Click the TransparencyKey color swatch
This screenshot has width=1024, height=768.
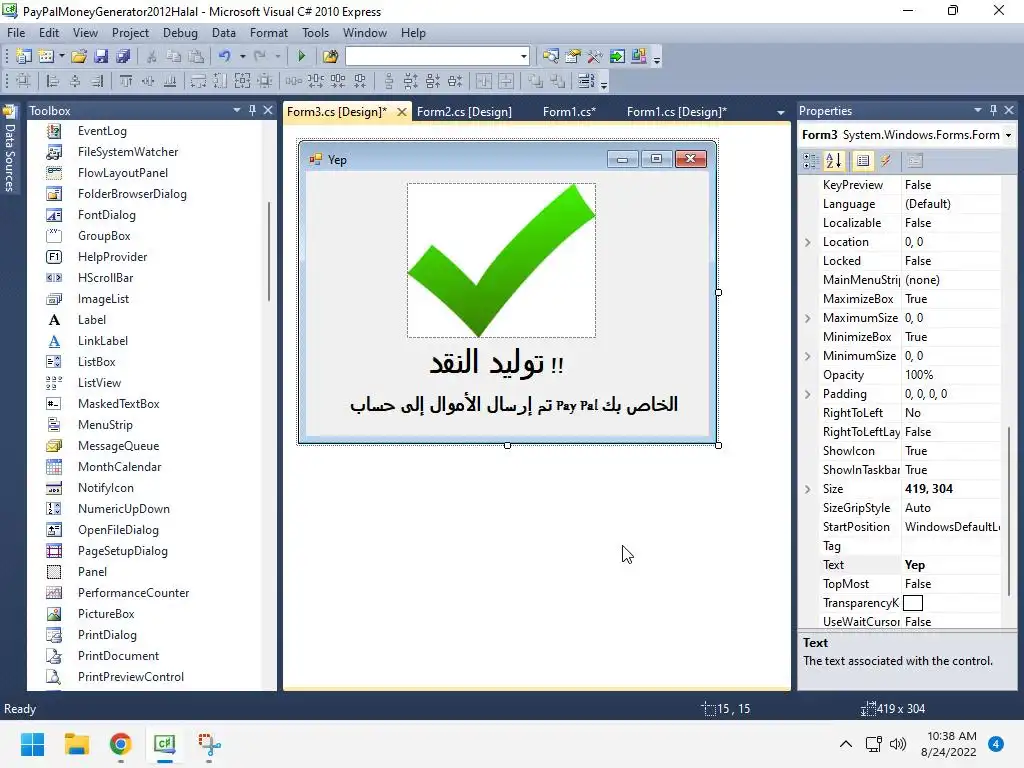(913, 603)
